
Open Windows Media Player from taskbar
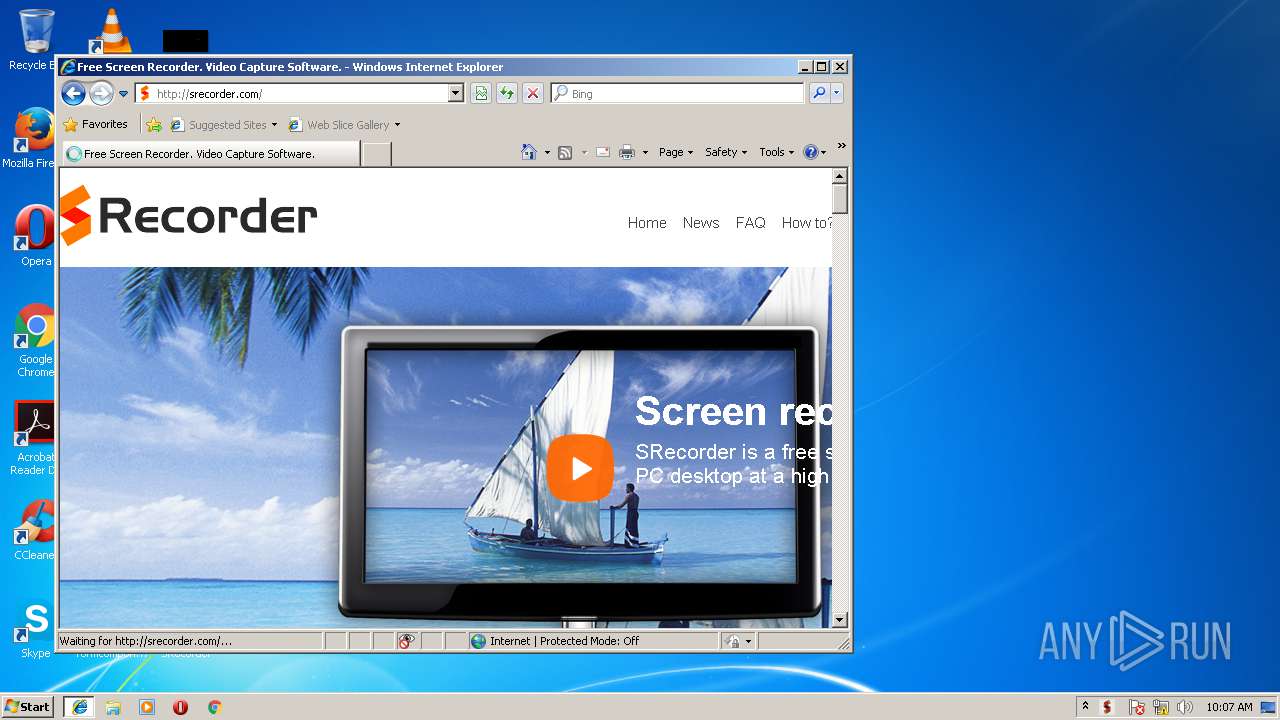click(147, 707)
